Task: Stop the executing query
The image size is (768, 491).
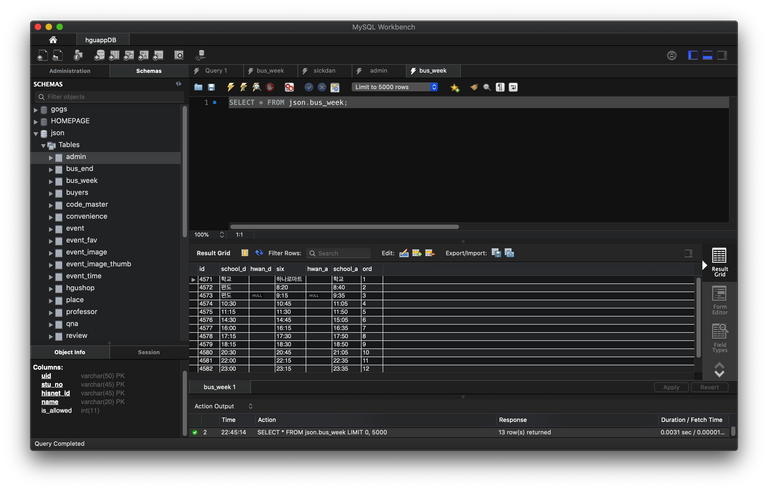Action: pos(269,87)
